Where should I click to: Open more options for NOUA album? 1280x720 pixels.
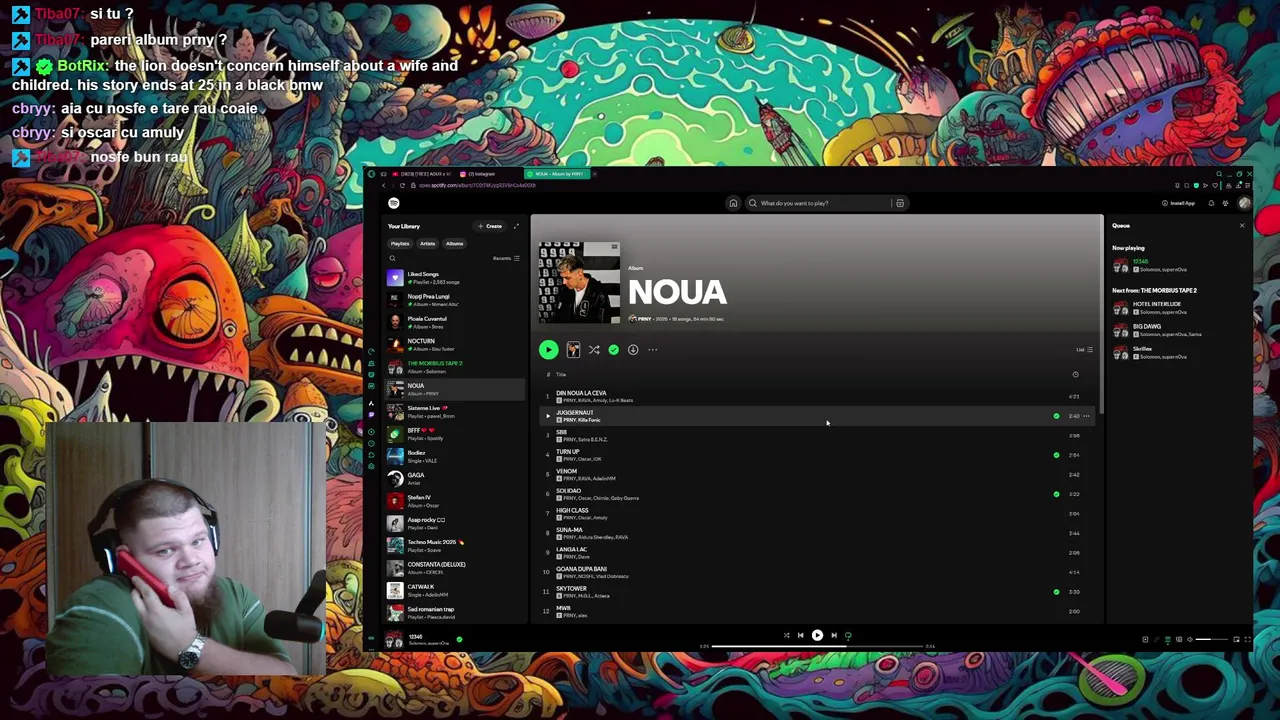point(653,350)
